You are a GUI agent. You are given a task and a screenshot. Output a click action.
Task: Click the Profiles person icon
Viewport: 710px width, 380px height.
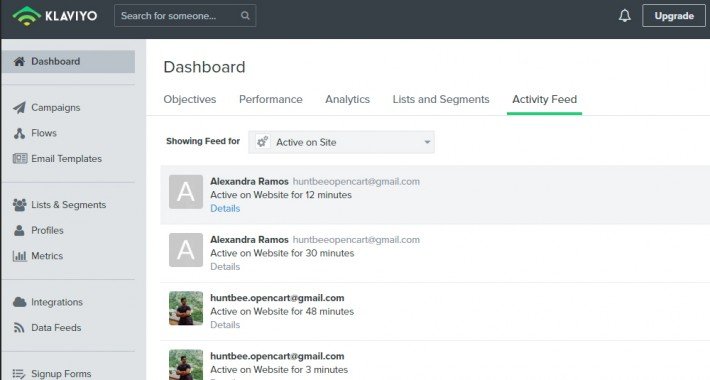[19, 231]
